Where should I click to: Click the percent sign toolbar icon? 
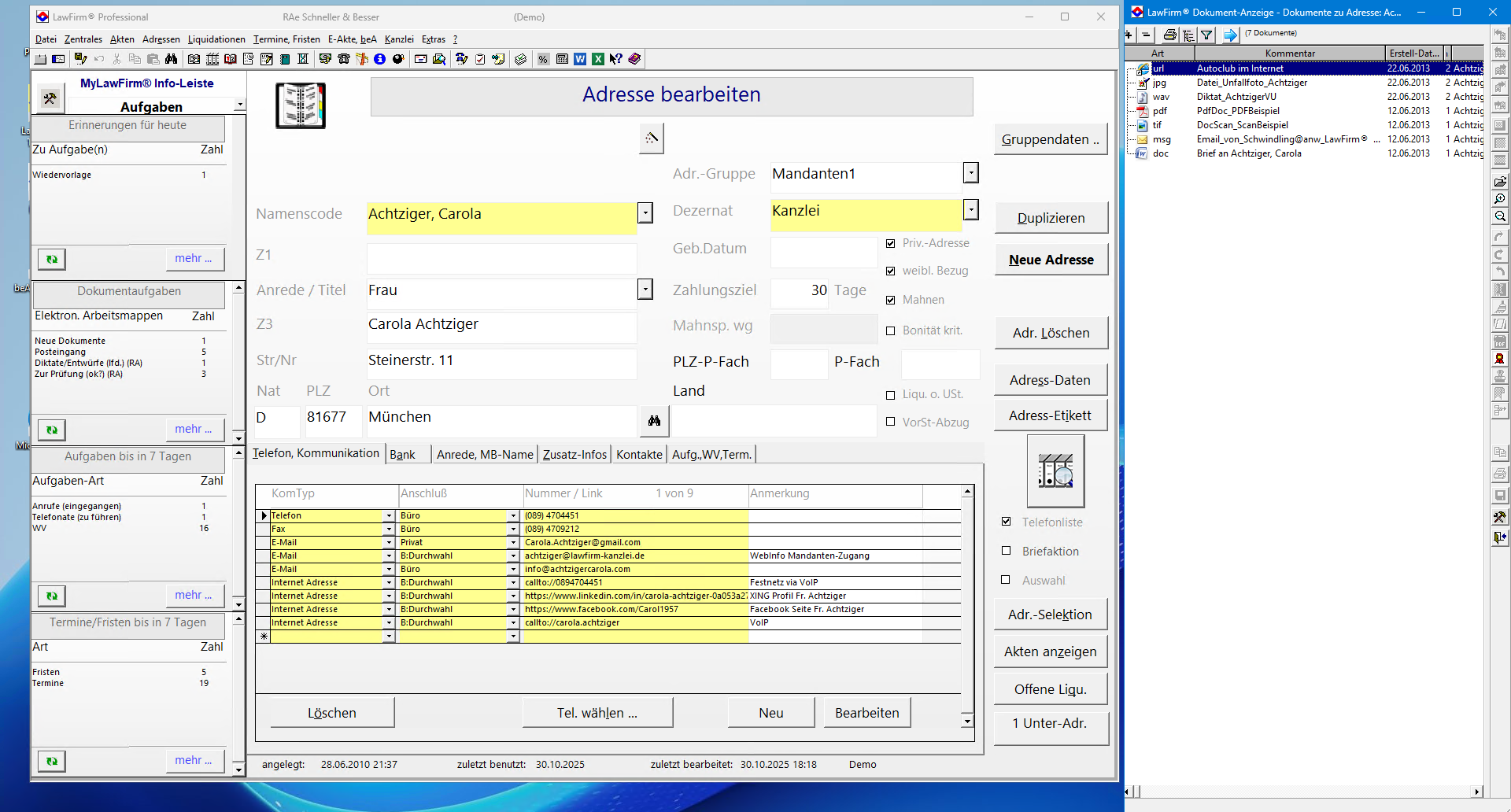coord(543,59)
